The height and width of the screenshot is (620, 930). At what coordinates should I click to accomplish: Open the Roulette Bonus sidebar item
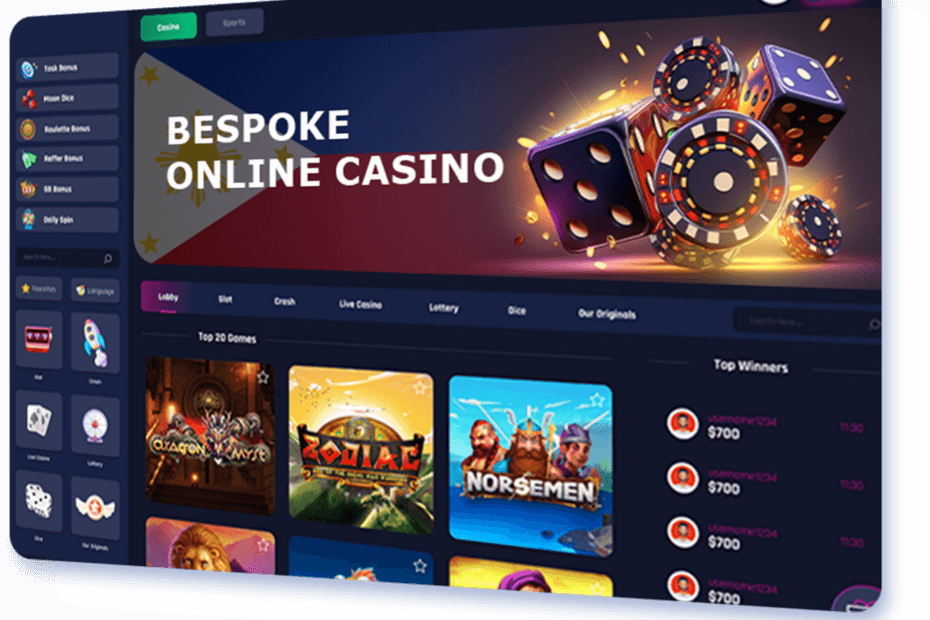pyautogui.click(x=68, y=128)
